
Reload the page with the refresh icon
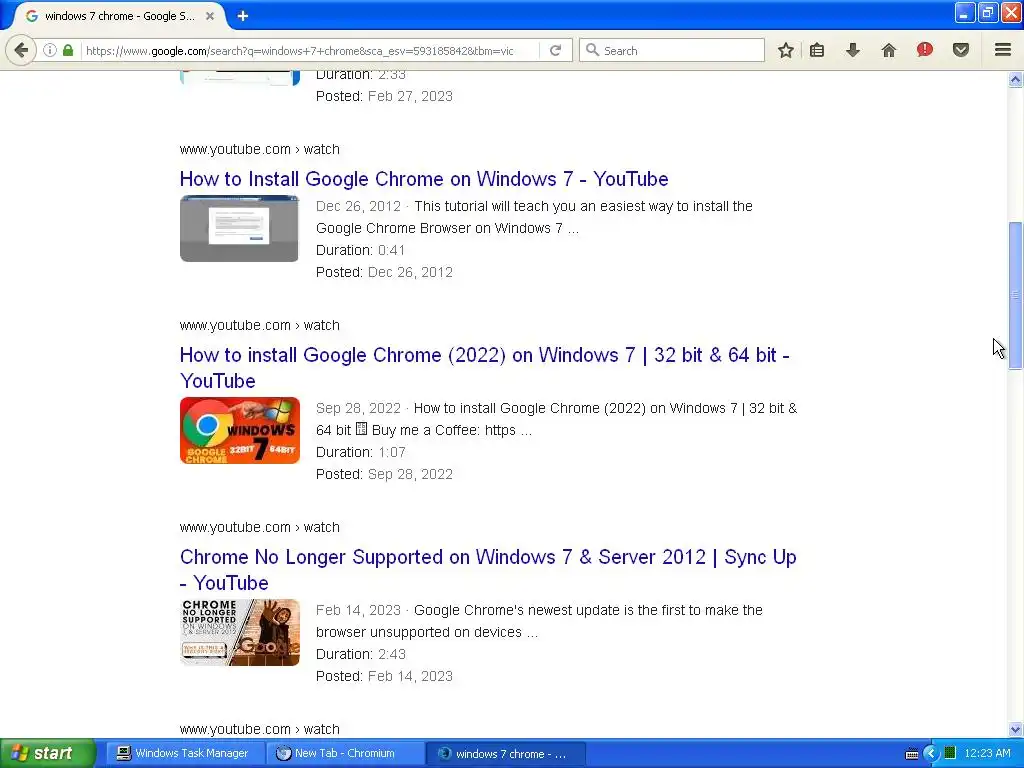[x=556, y=50]
